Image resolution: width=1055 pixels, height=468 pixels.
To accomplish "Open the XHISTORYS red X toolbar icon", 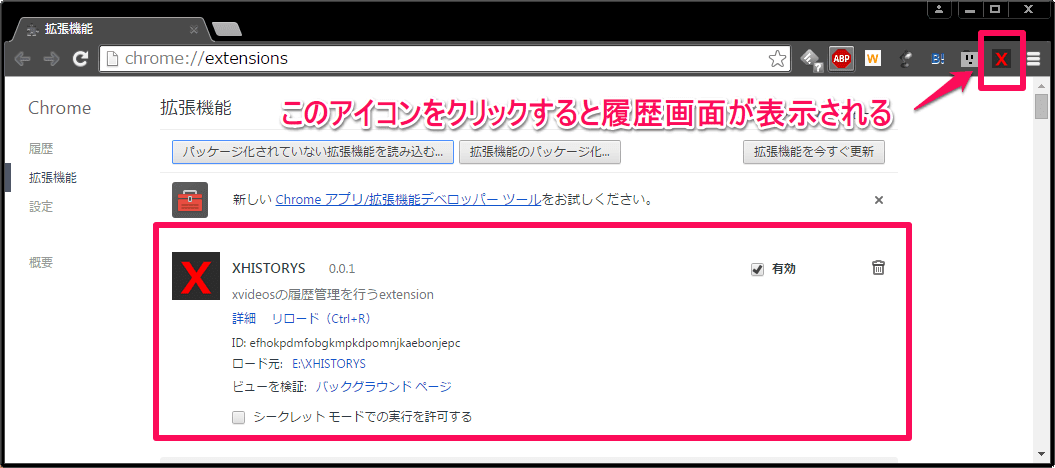I will tap(1001, 59).
